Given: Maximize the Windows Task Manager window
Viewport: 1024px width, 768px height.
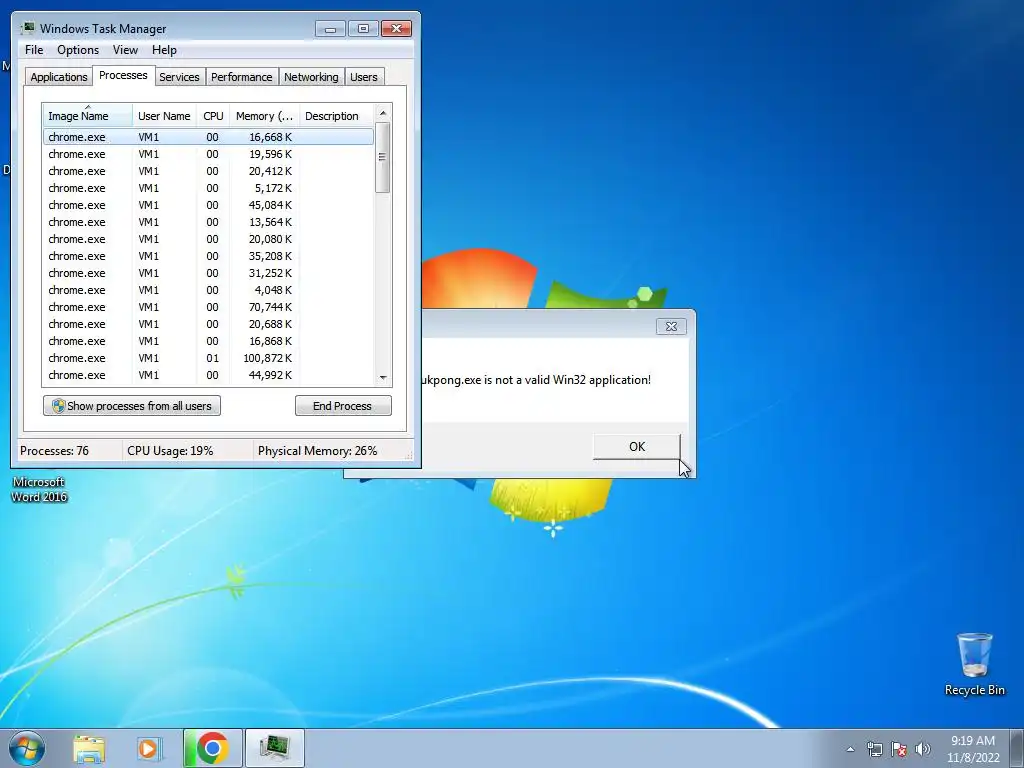Looking at the screenshot, I should coord(364,29).
